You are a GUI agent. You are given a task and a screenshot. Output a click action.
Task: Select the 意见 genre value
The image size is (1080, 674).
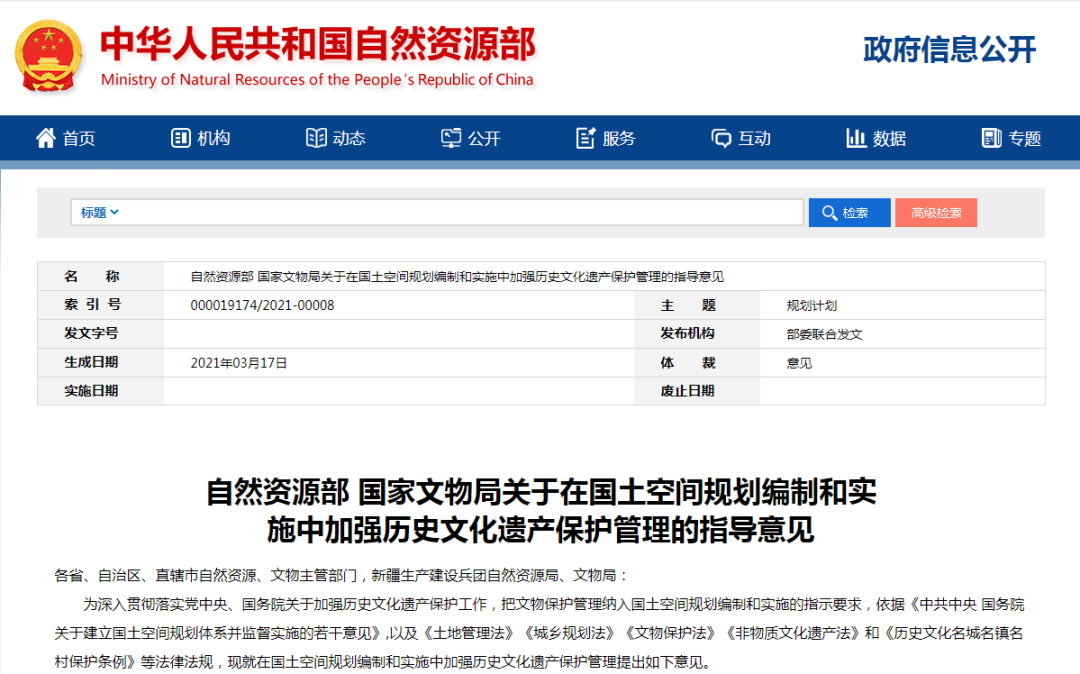799,363
